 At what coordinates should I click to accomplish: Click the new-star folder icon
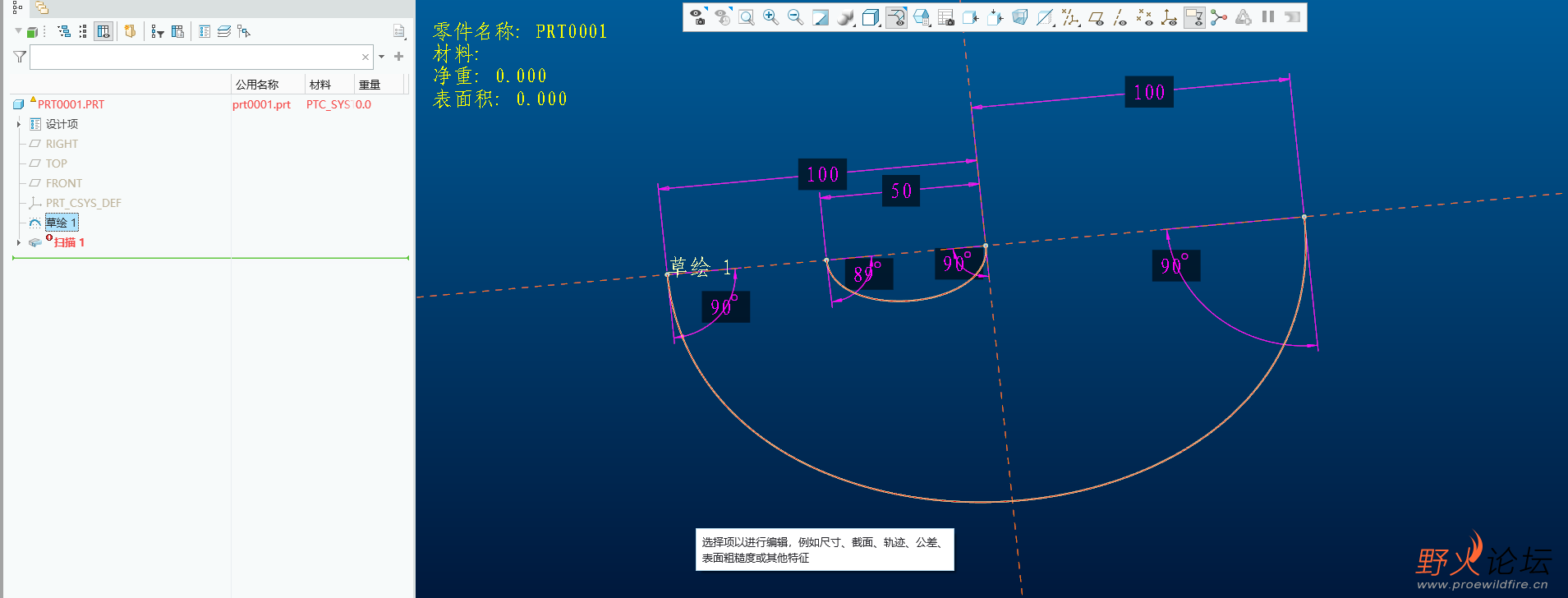[130, 31]
